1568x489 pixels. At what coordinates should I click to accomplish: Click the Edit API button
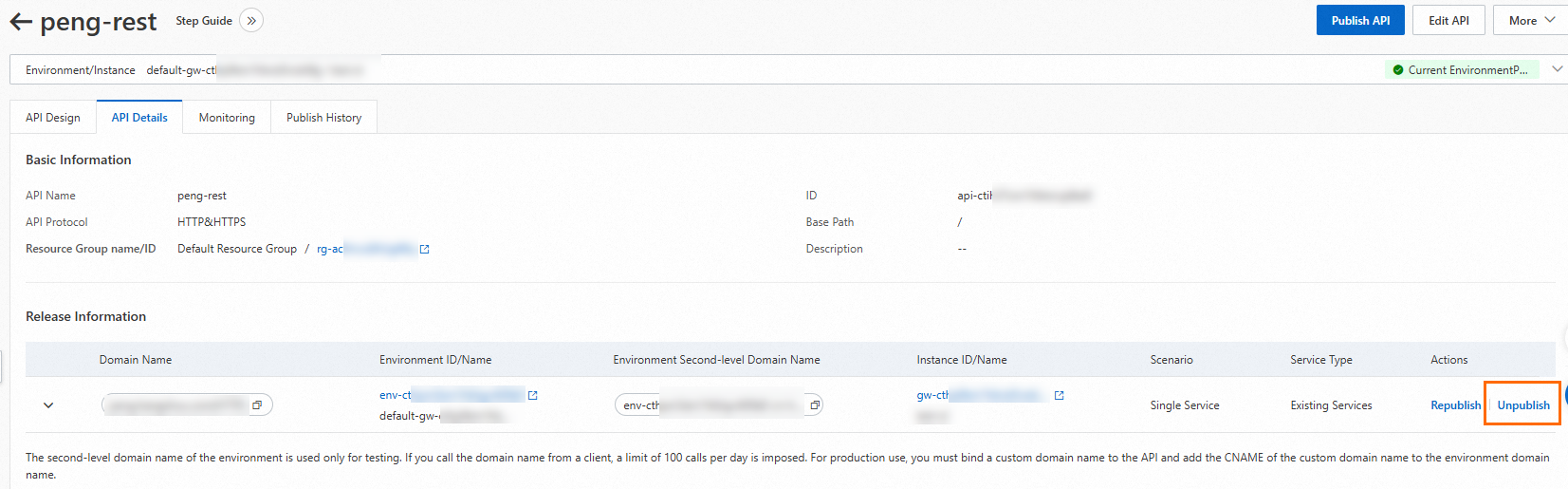(x=1448, y=21)
